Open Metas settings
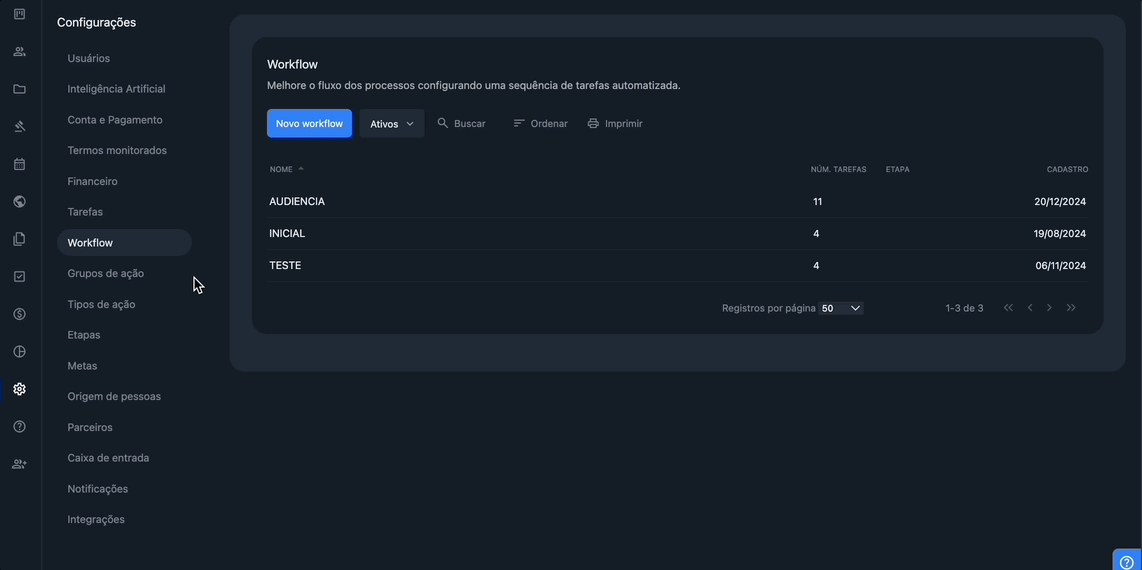 tap(82, 365)
